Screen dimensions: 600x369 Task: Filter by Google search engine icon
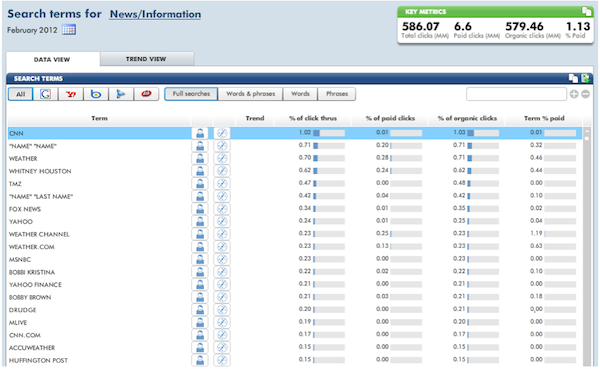pos(45,94)
